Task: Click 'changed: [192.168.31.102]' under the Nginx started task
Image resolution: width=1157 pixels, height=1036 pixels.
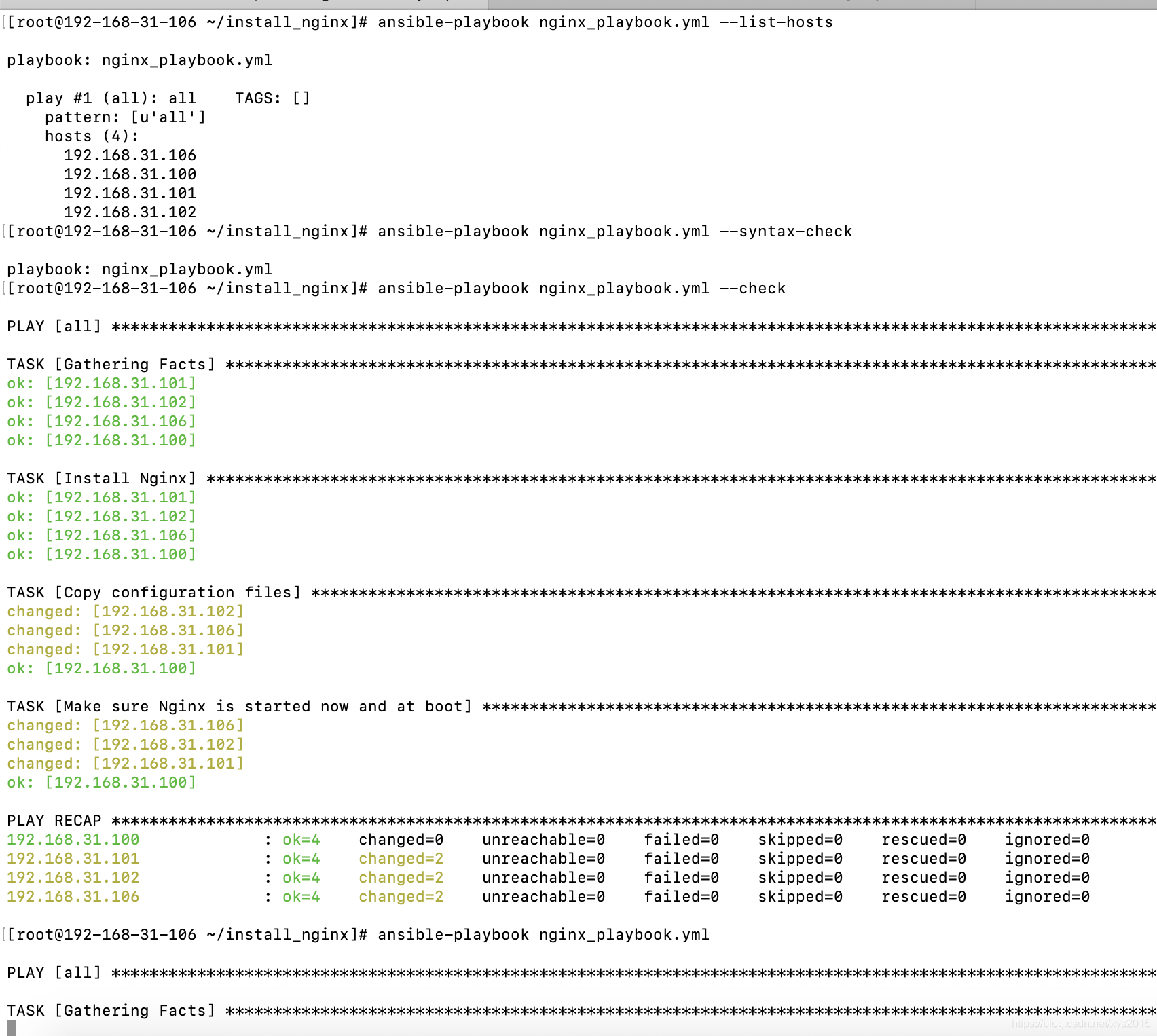Action: point(125,745)
